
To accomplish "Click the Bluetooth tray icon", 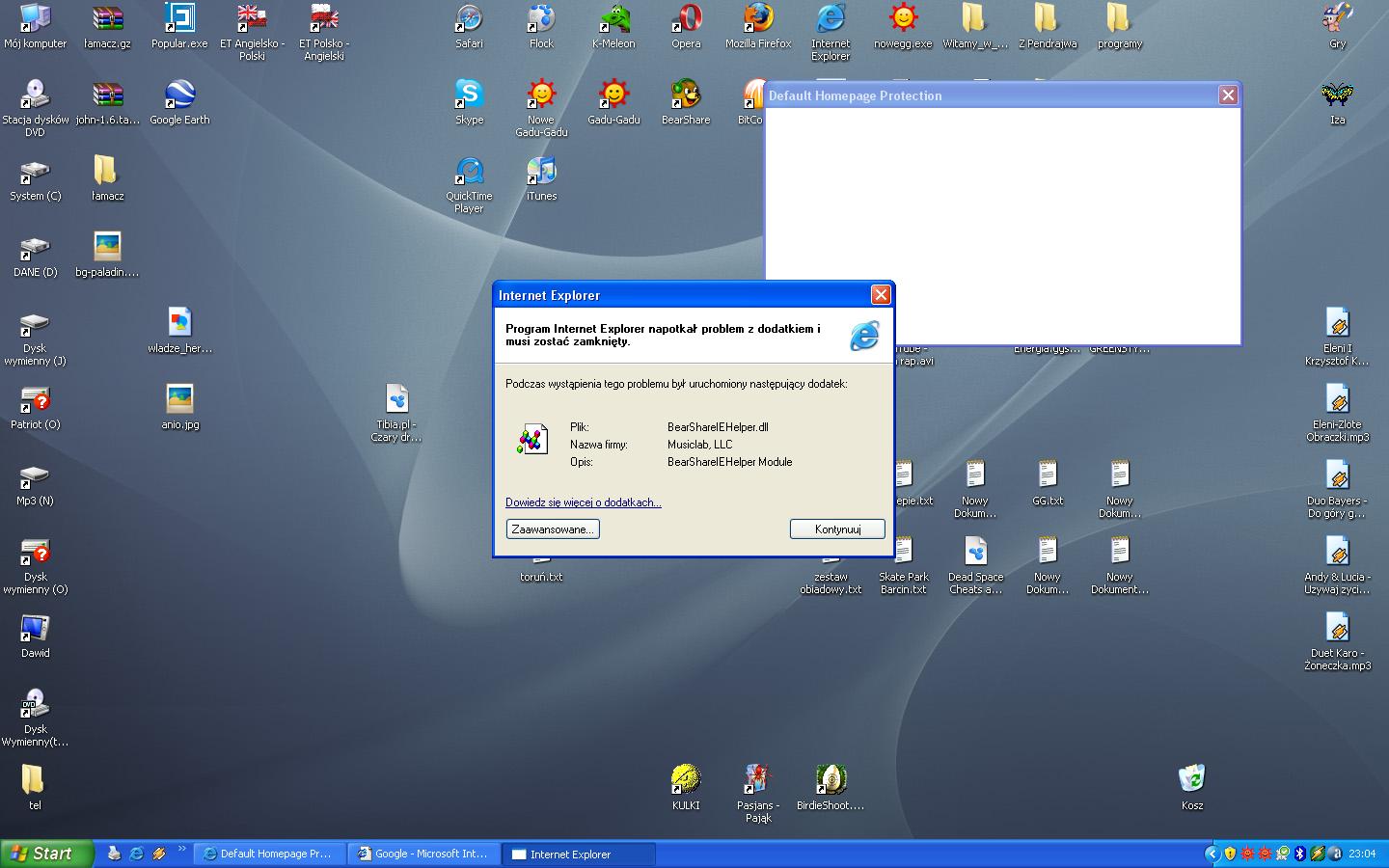I will point(1299,854).
